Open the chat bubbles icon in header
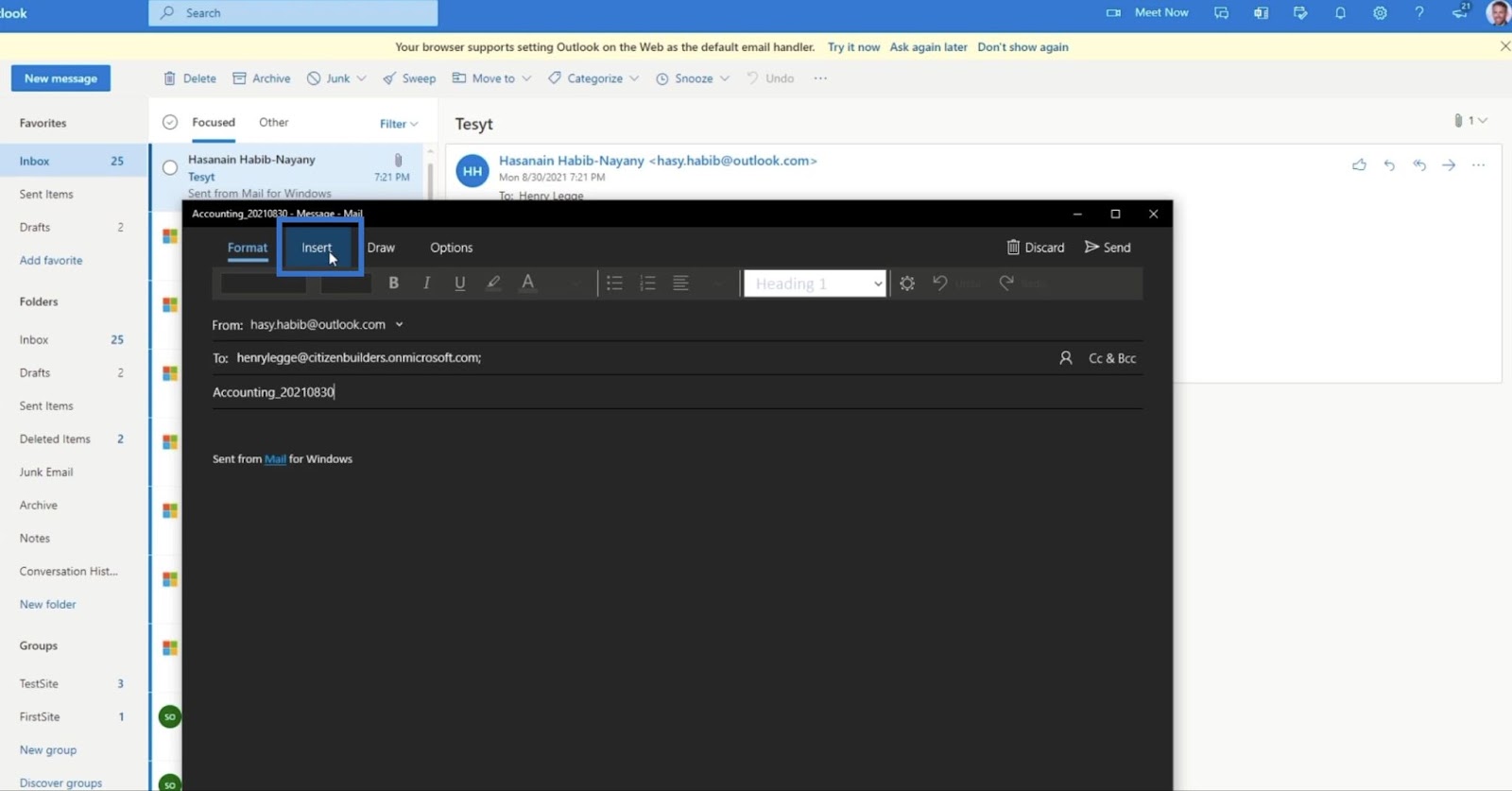 [1221, 13]
